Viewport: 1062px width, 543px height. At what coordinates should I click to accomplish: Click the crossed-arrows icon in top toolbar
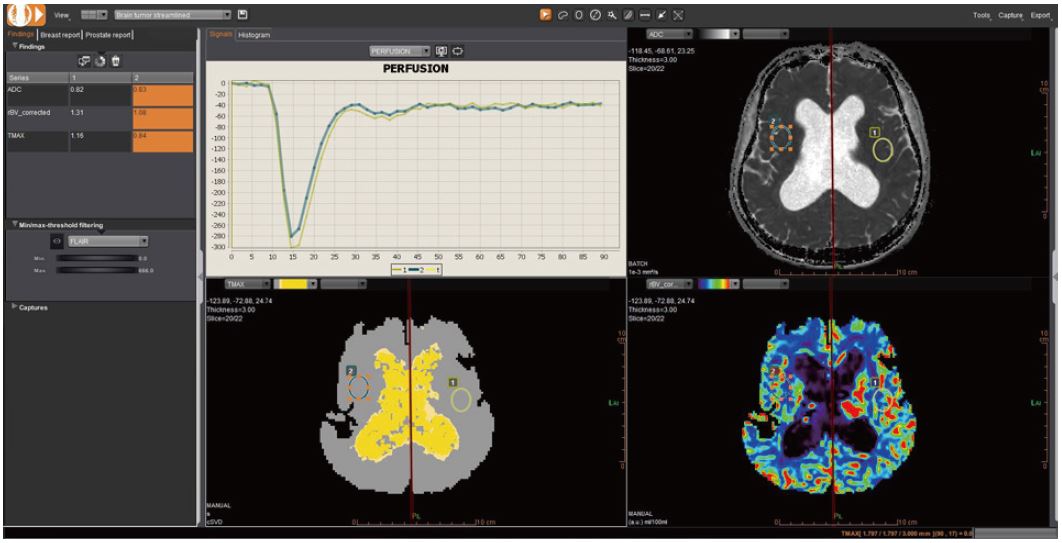click(x=678, y=15)
